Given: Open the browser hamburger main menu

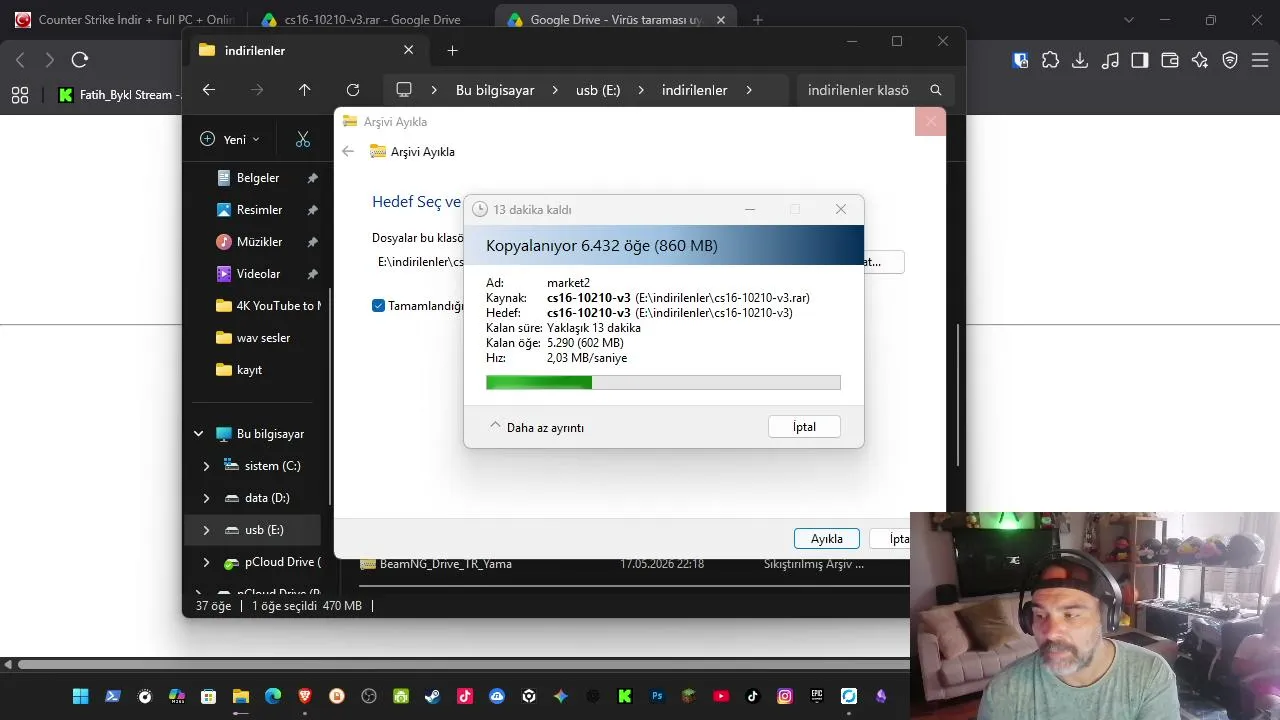Looking at the screenshot, I should [1259, 60].
